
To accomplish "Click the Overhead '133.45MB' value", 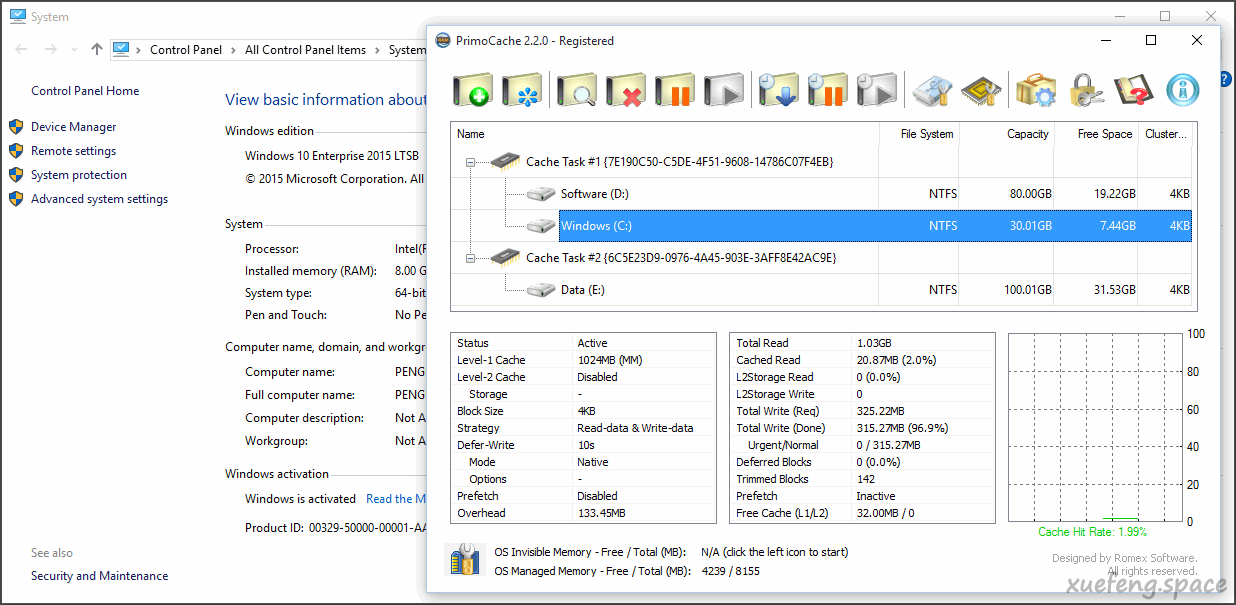I will pyautogui.click(x=601, y=513).
